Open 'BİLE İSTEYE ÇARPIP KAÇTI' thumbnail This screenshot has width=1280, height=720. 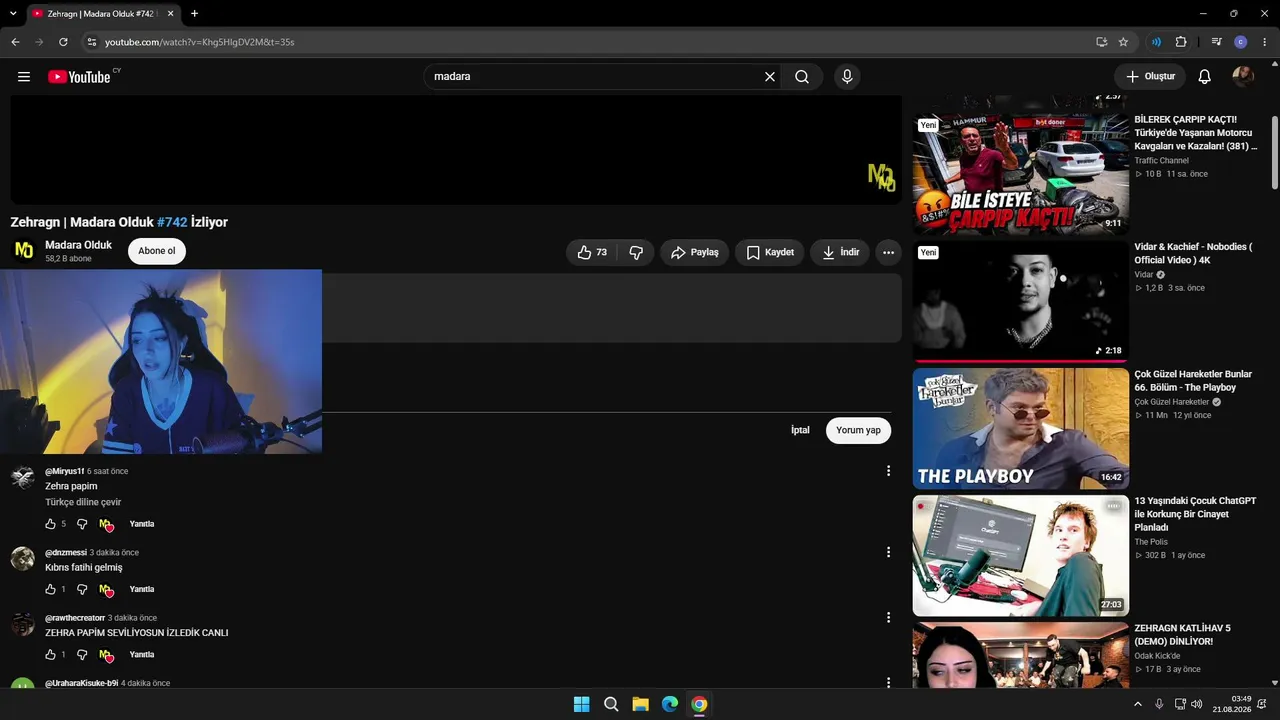[1021, 174]
